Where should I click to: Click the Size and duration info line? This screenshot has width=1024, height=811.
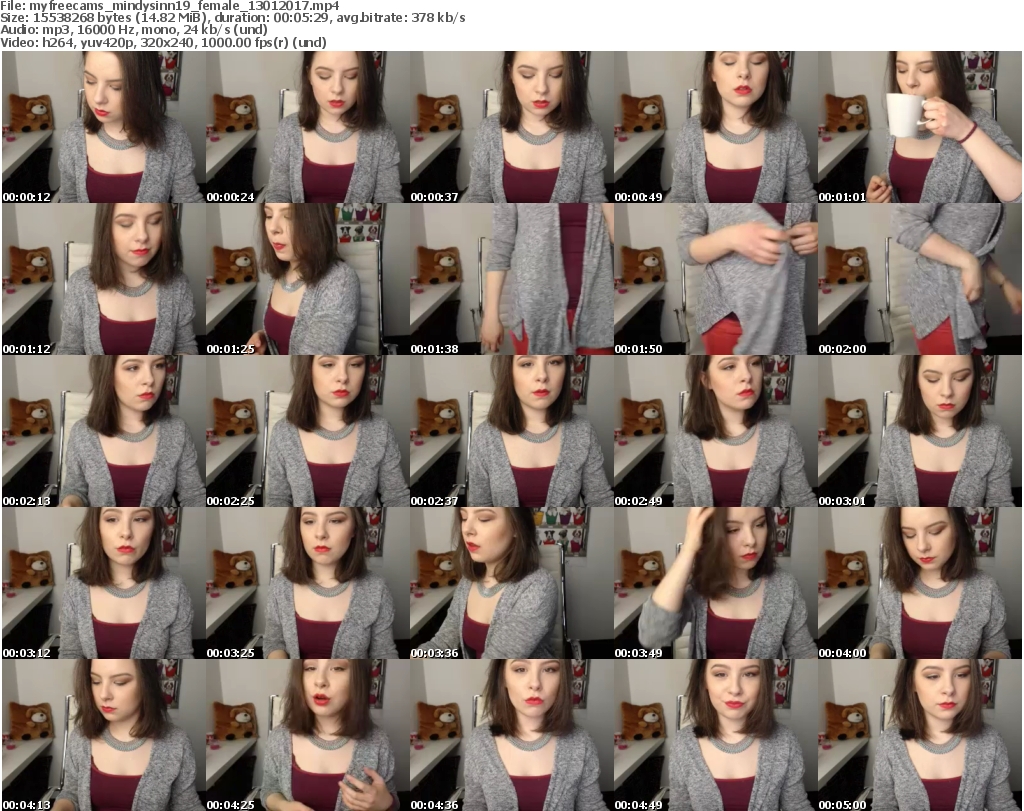pyautogui.click(x=232, y=18)
